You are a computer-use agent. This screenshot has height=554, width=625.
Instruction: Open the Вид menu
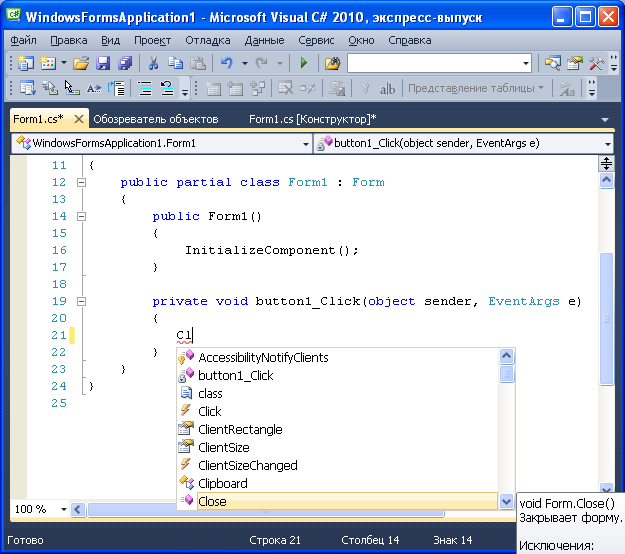110,40
